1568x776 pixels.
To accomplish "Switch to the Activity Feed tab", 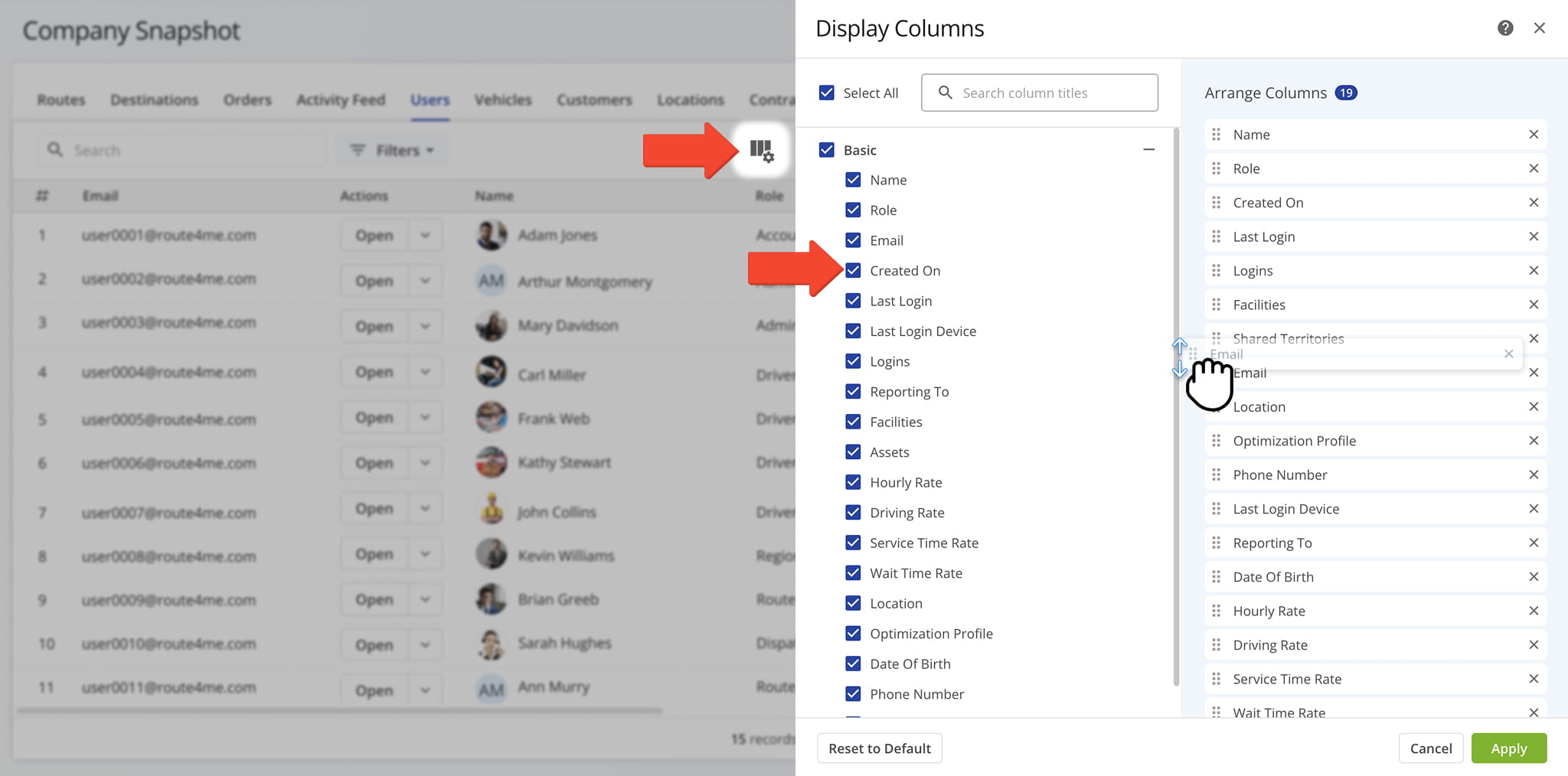I will pos(341,100).
